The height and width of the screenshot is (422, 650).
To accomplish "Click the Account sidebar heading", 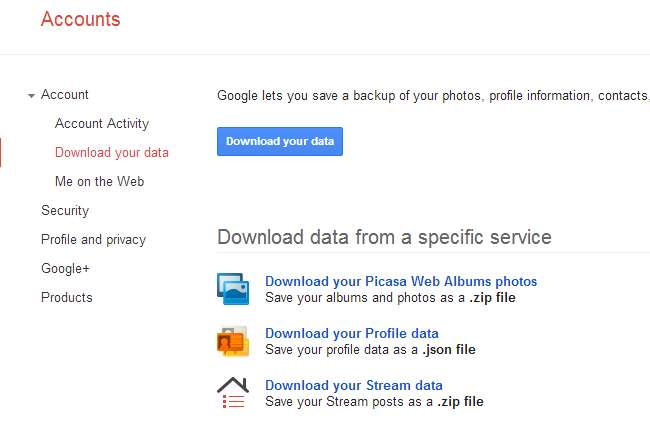I will pos(65,95).
